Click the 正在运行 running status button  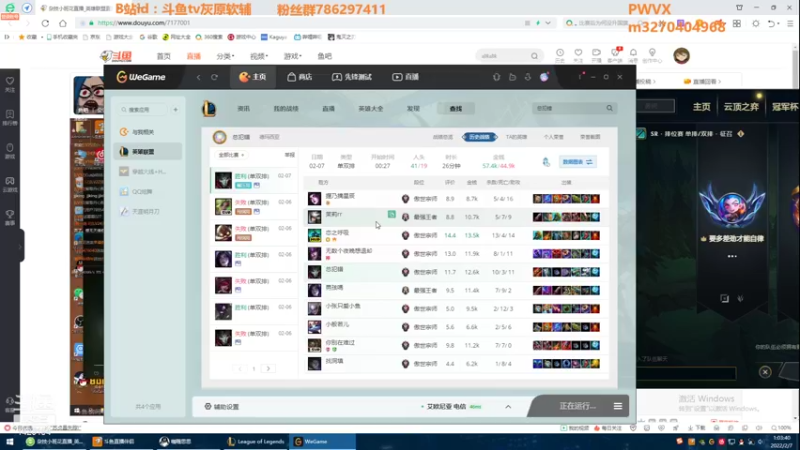[x=577, y=406]
